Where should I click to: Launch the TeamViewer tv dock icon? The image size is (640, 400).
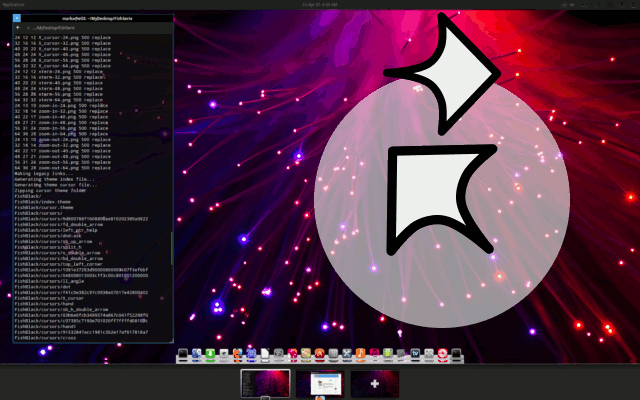point(415,354)
